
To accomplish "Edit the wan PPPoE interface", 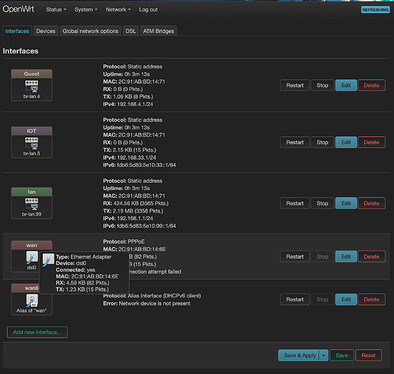I will (x=346, y=257).
